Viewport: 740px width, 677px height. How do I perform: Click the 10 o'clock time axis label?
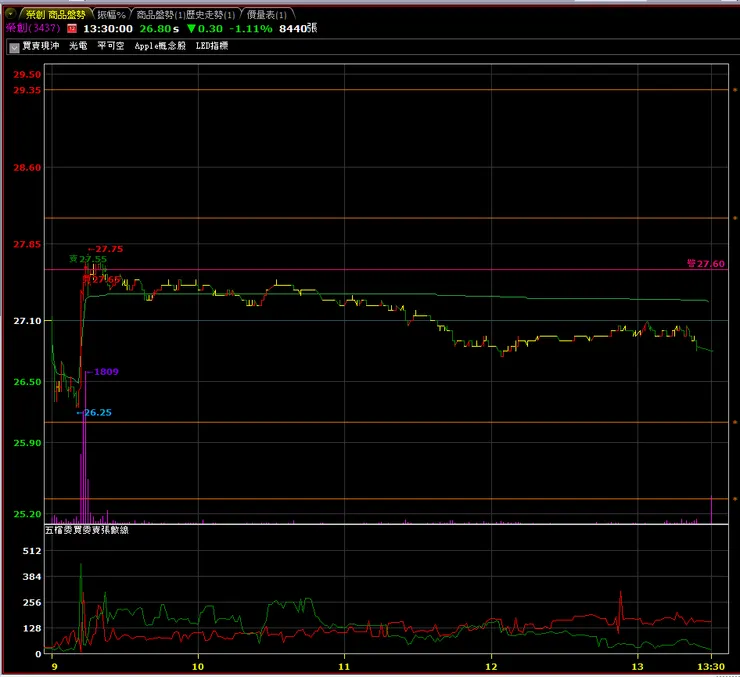(198, 667)
